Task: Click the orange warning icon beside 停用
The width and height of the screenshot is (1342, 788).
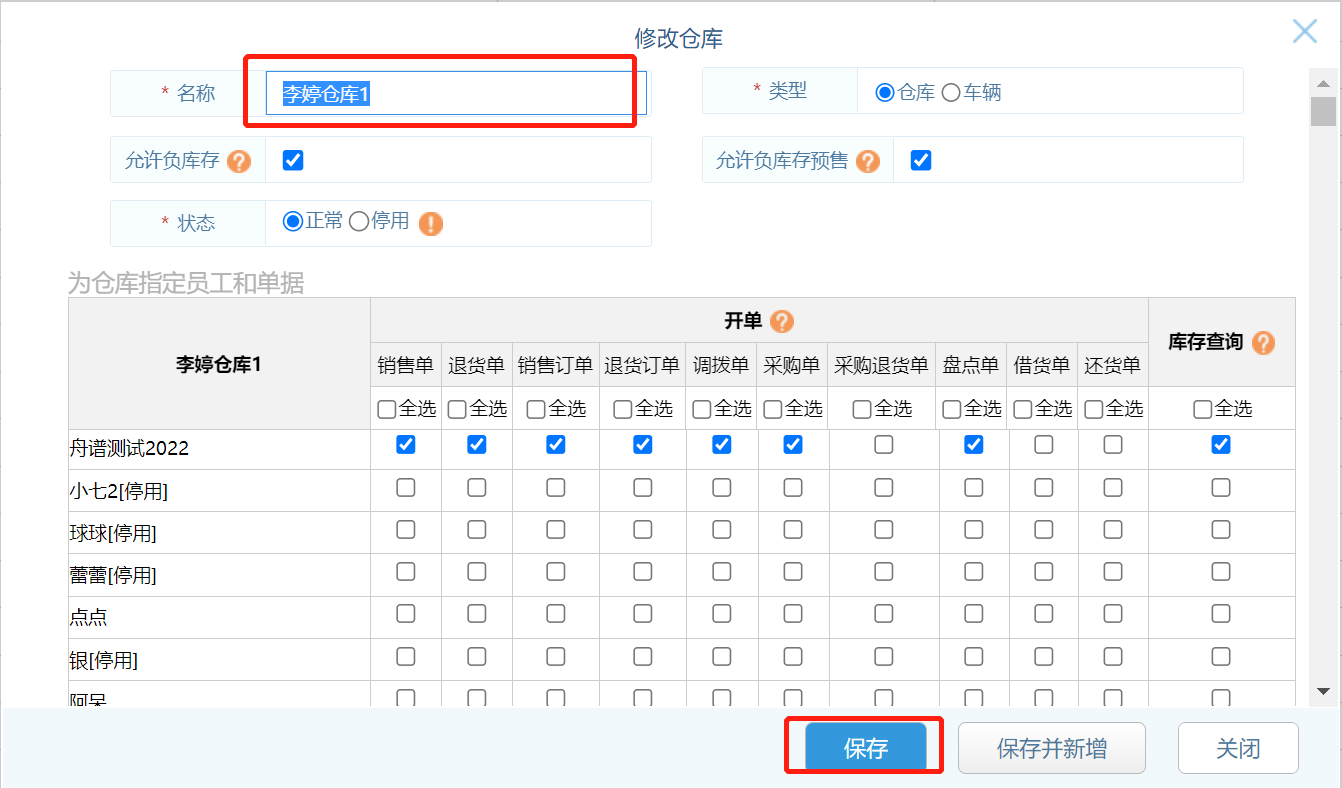Action: pyautogui.click(x=431, y=223)
